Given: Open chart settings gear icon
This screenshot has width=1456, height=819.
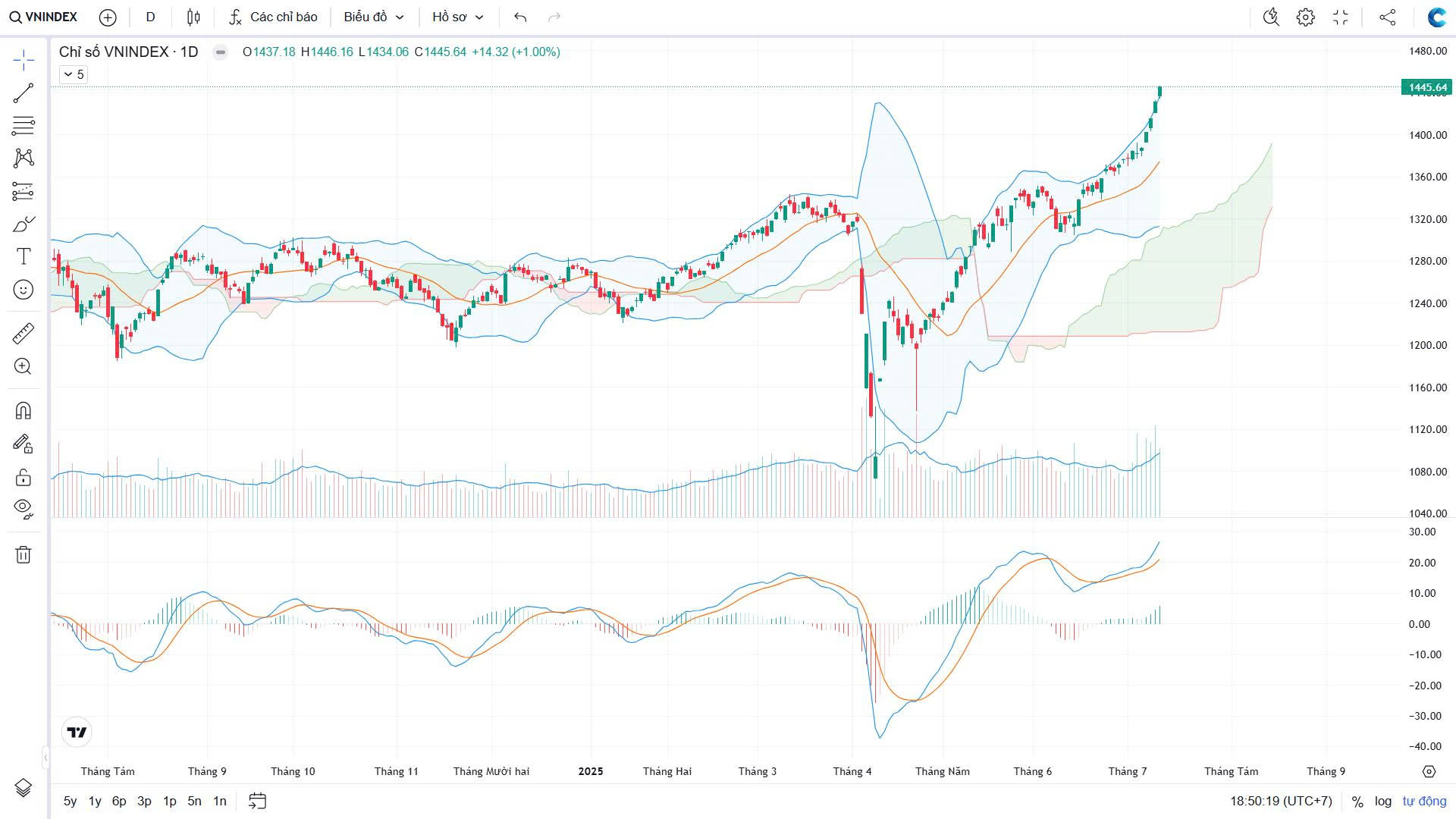Looking at the screenshot, I should (x=1305, y=17).
